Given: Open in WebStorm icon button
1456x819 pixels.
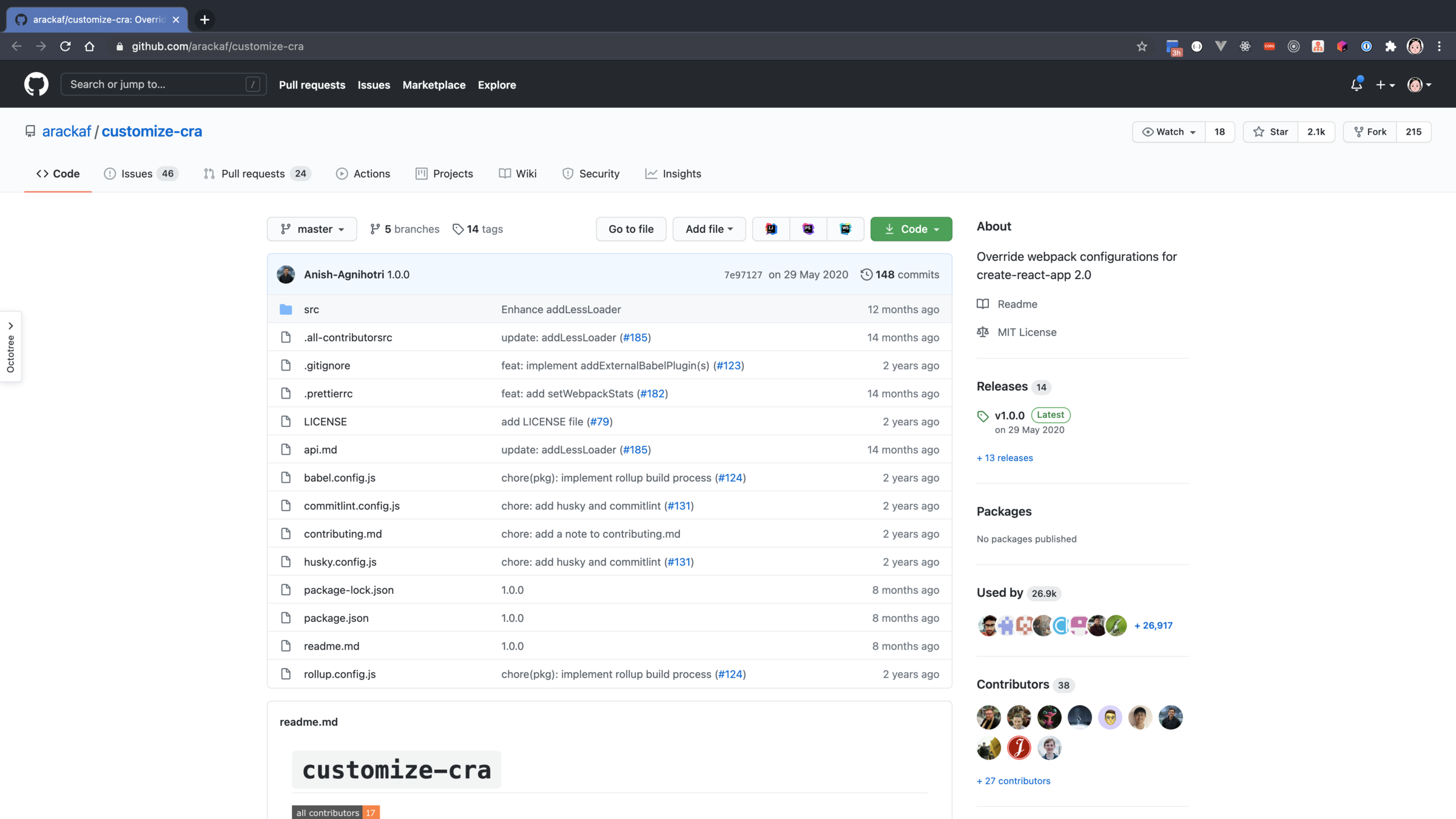Looking at the screenshot, I should click(845, 229).
